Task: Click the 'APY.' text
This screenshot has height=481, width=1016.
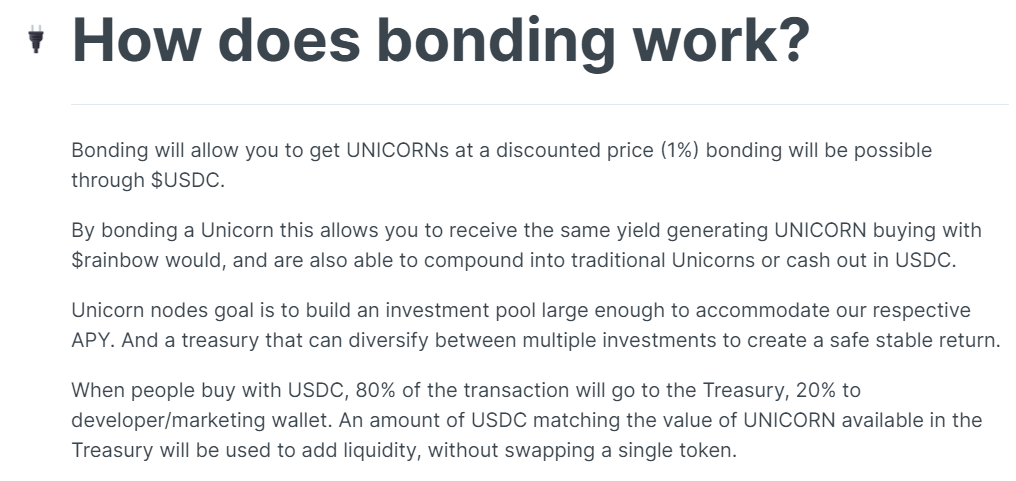Action: (93, 340)
